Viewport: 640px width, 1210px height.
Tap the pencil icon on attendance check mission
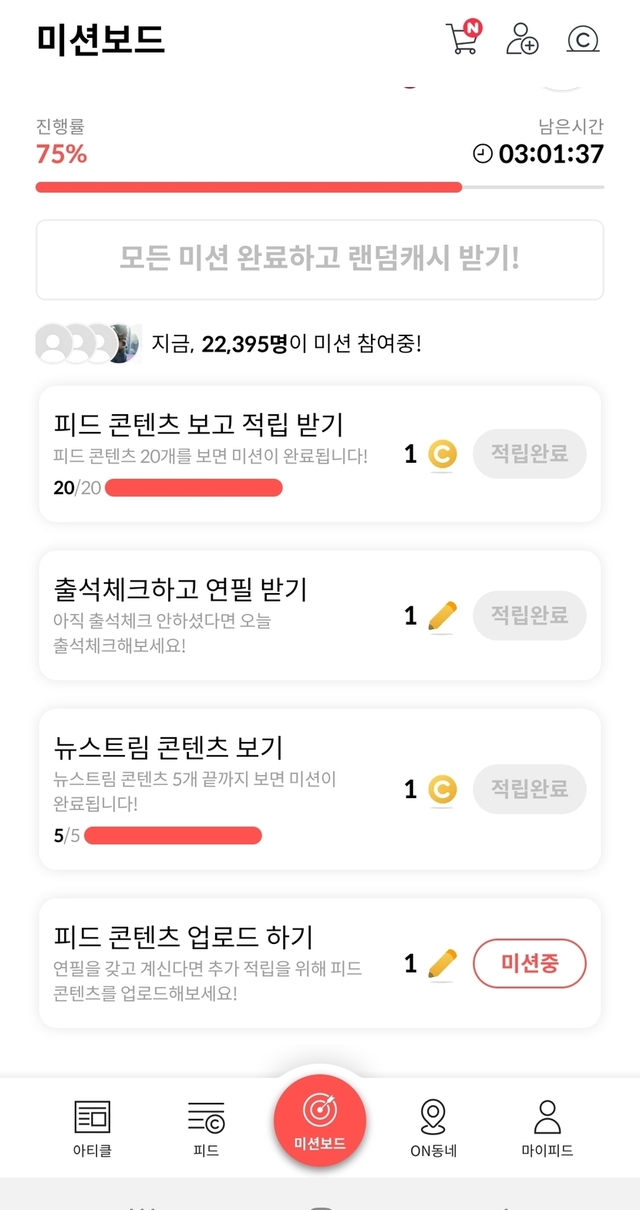[x=442, y=617]
